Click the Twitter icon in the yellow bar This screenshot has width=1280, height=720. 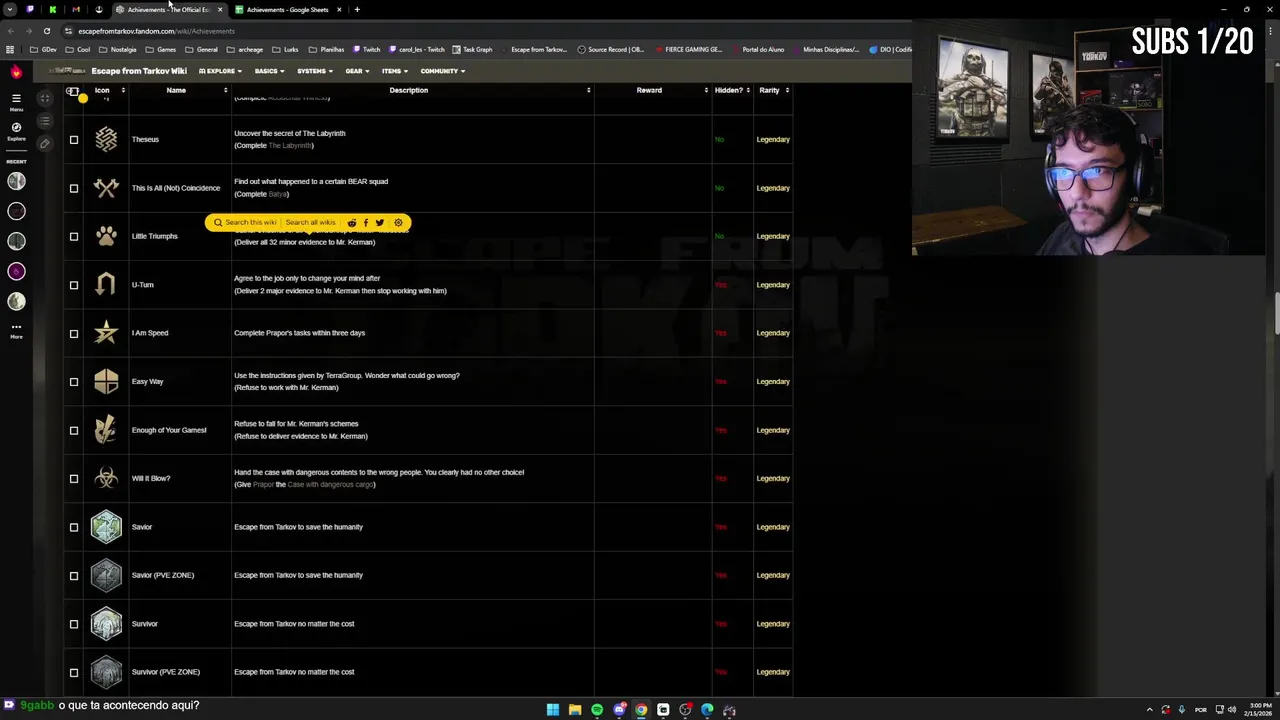click(x=379, y=223)
